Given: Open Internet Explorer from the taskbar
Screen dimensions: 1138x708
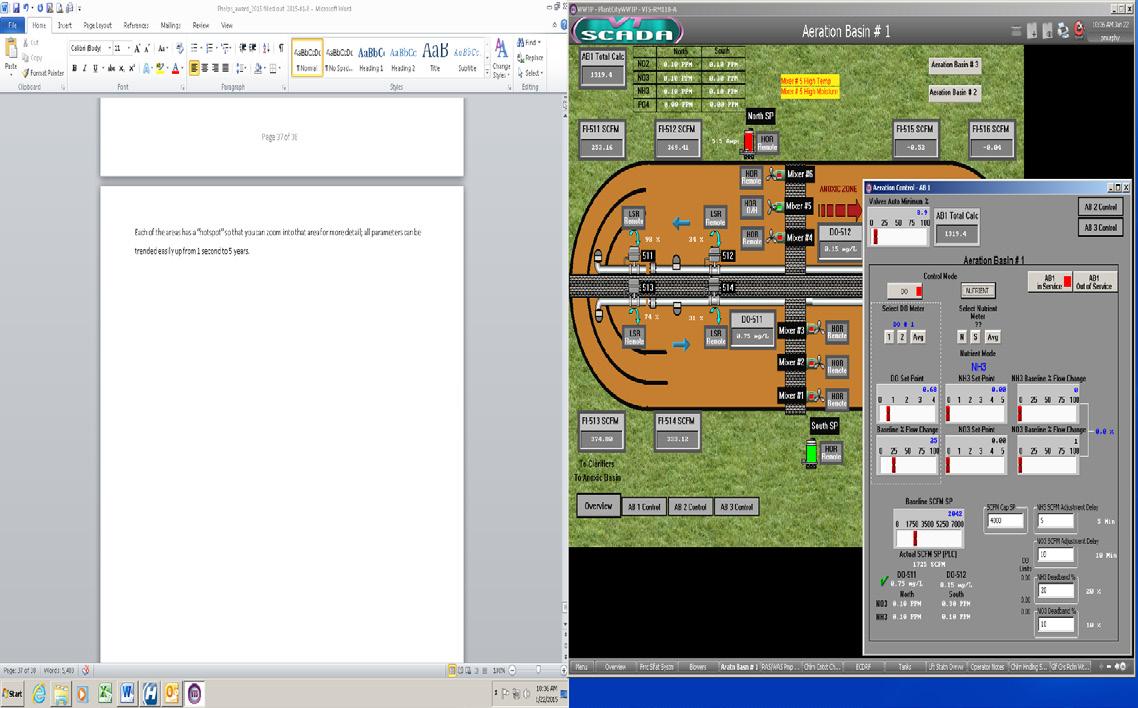Looking at the screenshot, I should [38, 694].
